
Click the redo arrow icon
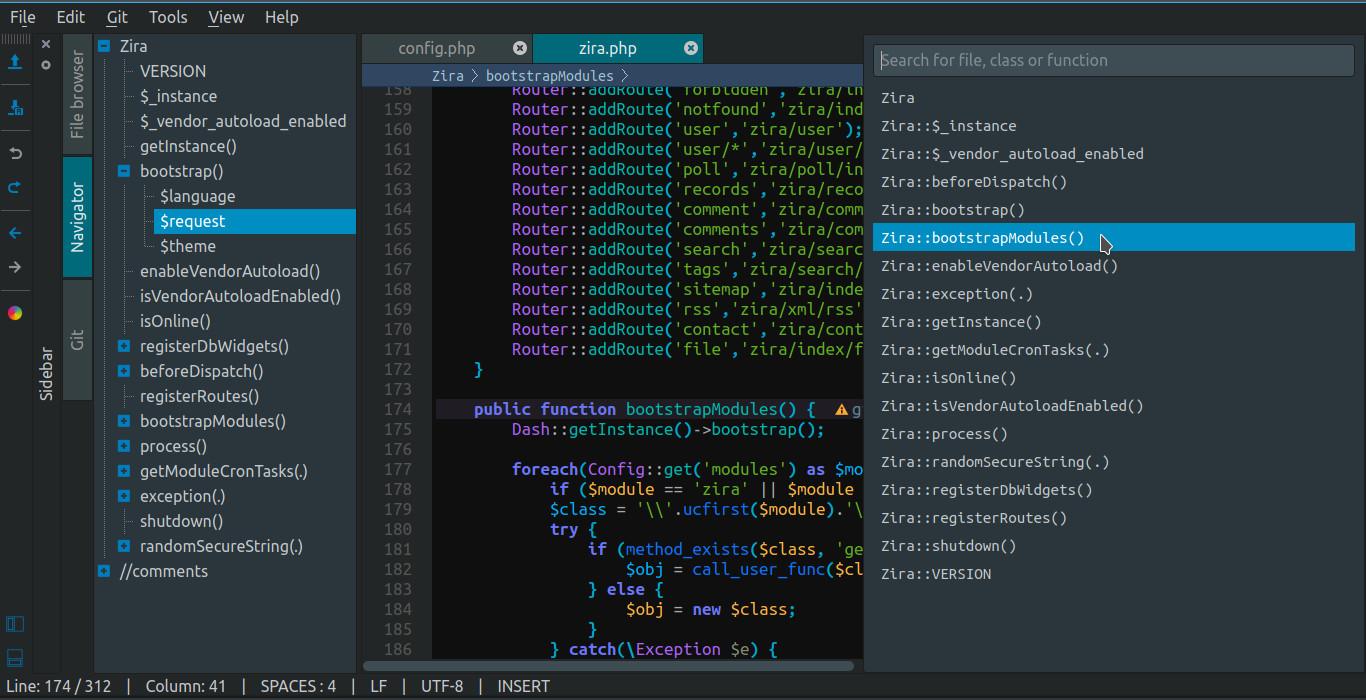click(15, 188)
